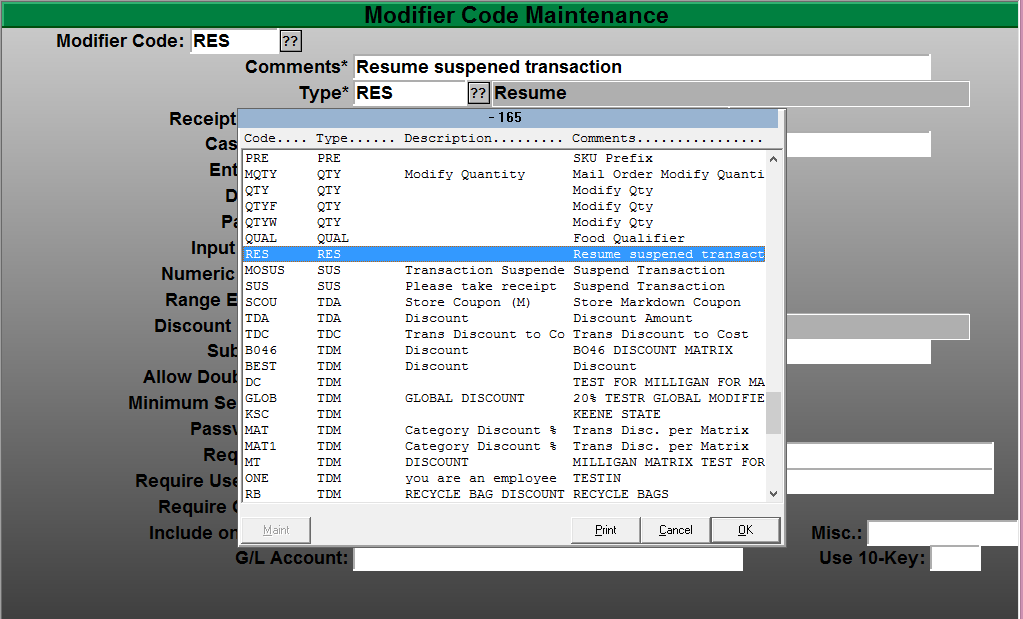The width and height of the screenshot is (1023, 619).
Task: Click into the Comments text field
Action: click(x=641, y=67)
